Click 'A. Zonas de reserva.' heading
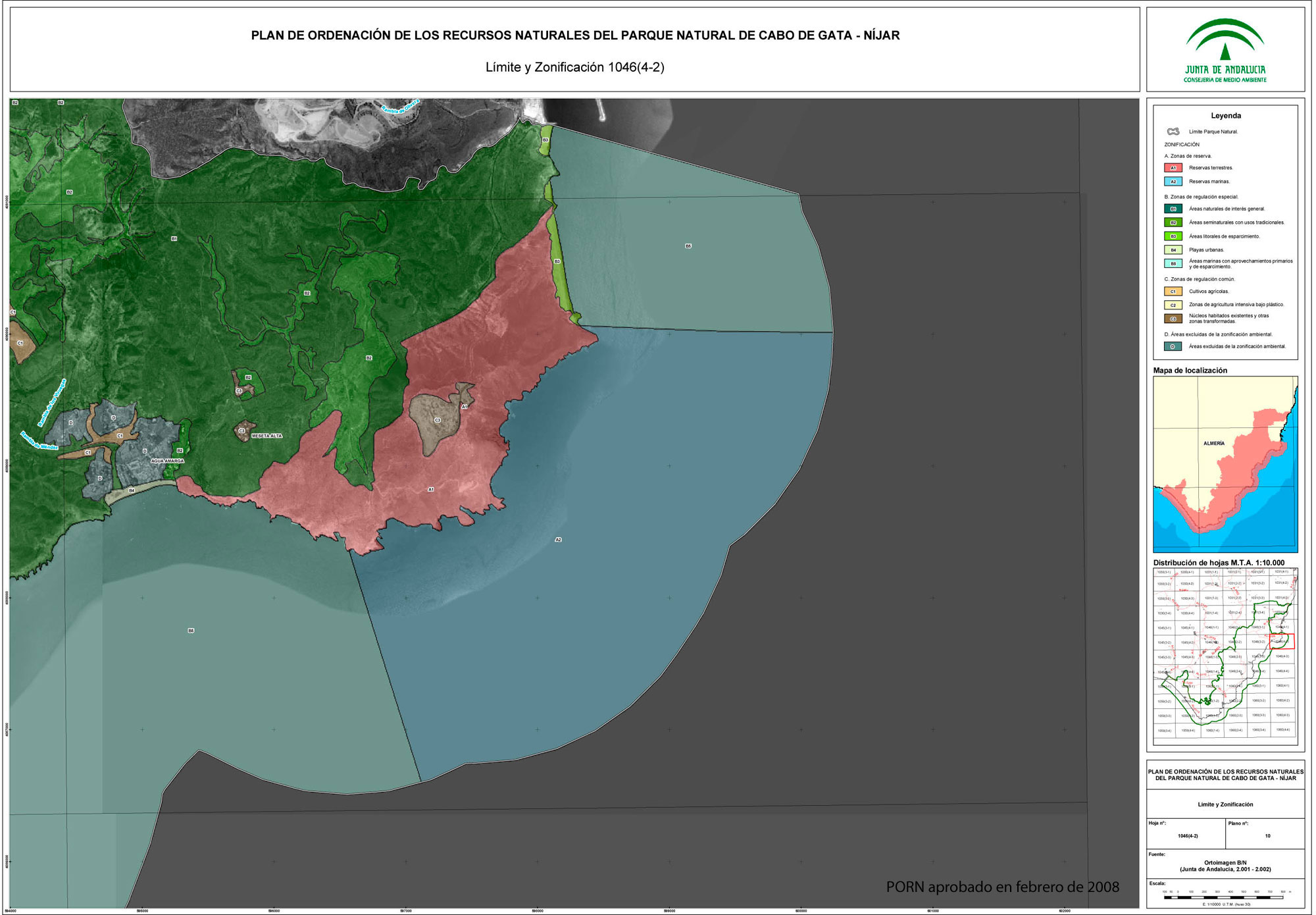Screen dimensions: 1316x915 (1188, 156)
